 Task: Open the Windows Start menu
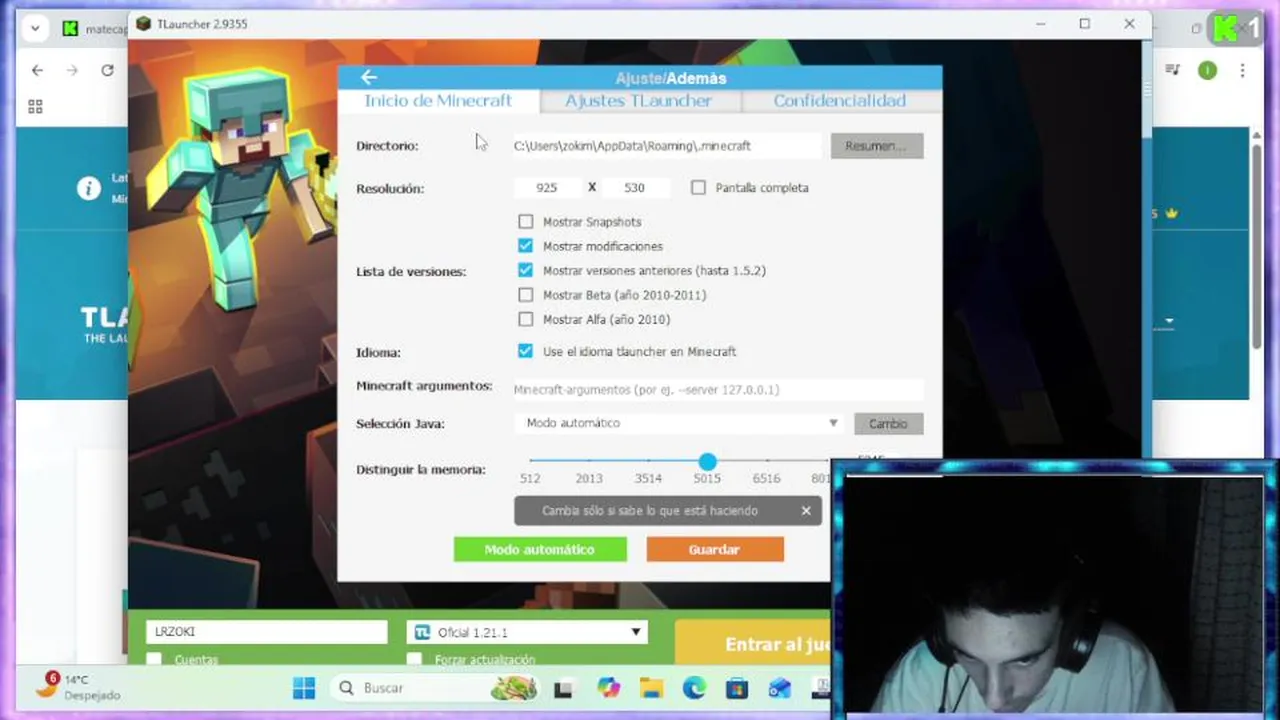(304, 688)
